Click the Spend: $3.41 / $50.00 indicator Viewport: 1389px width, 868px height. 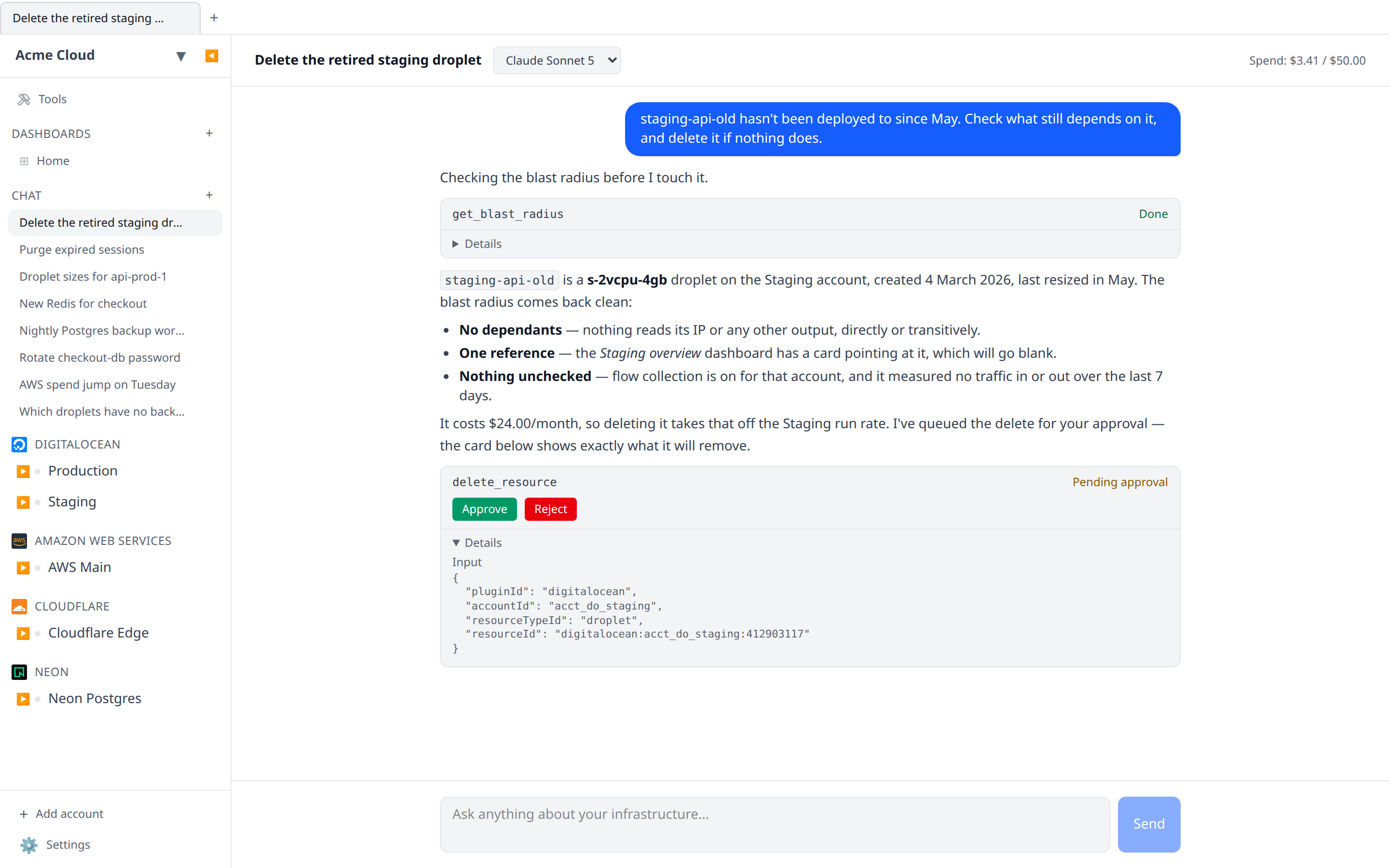1307,60
